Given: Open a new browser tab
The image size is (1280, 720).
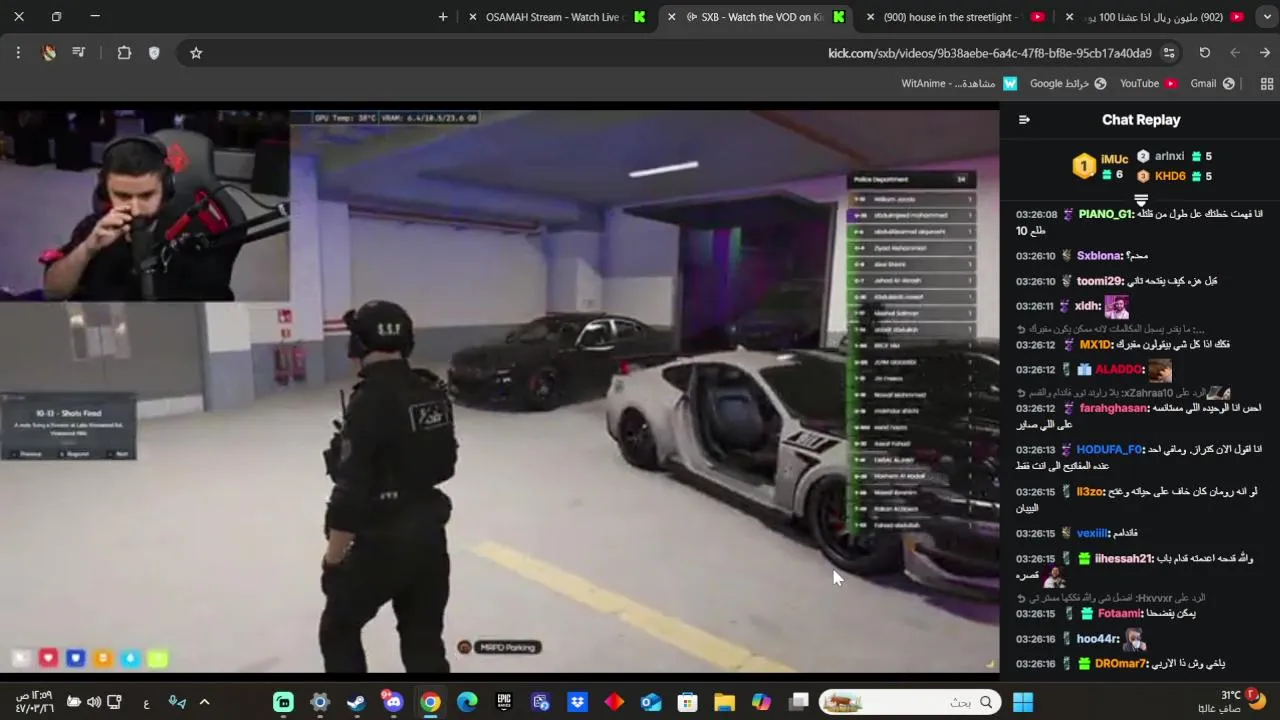Looking at the screenshot, I should [x=443, y=17].
